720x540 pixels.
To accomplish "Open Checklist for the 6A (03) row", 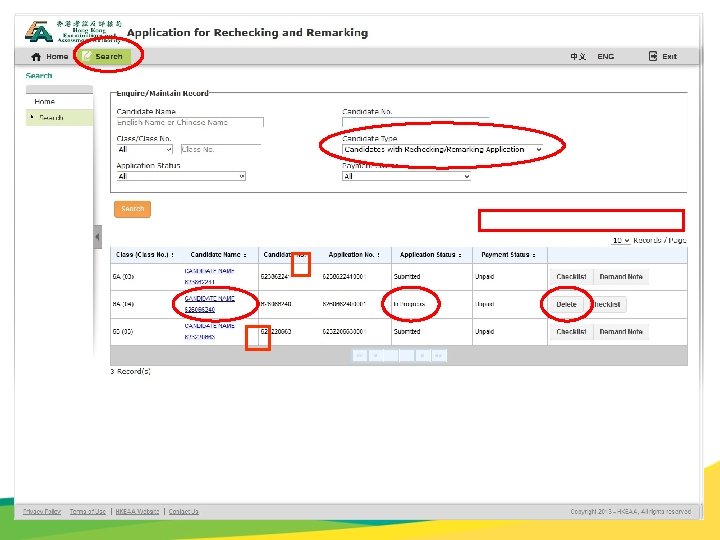I will (571, 277).
